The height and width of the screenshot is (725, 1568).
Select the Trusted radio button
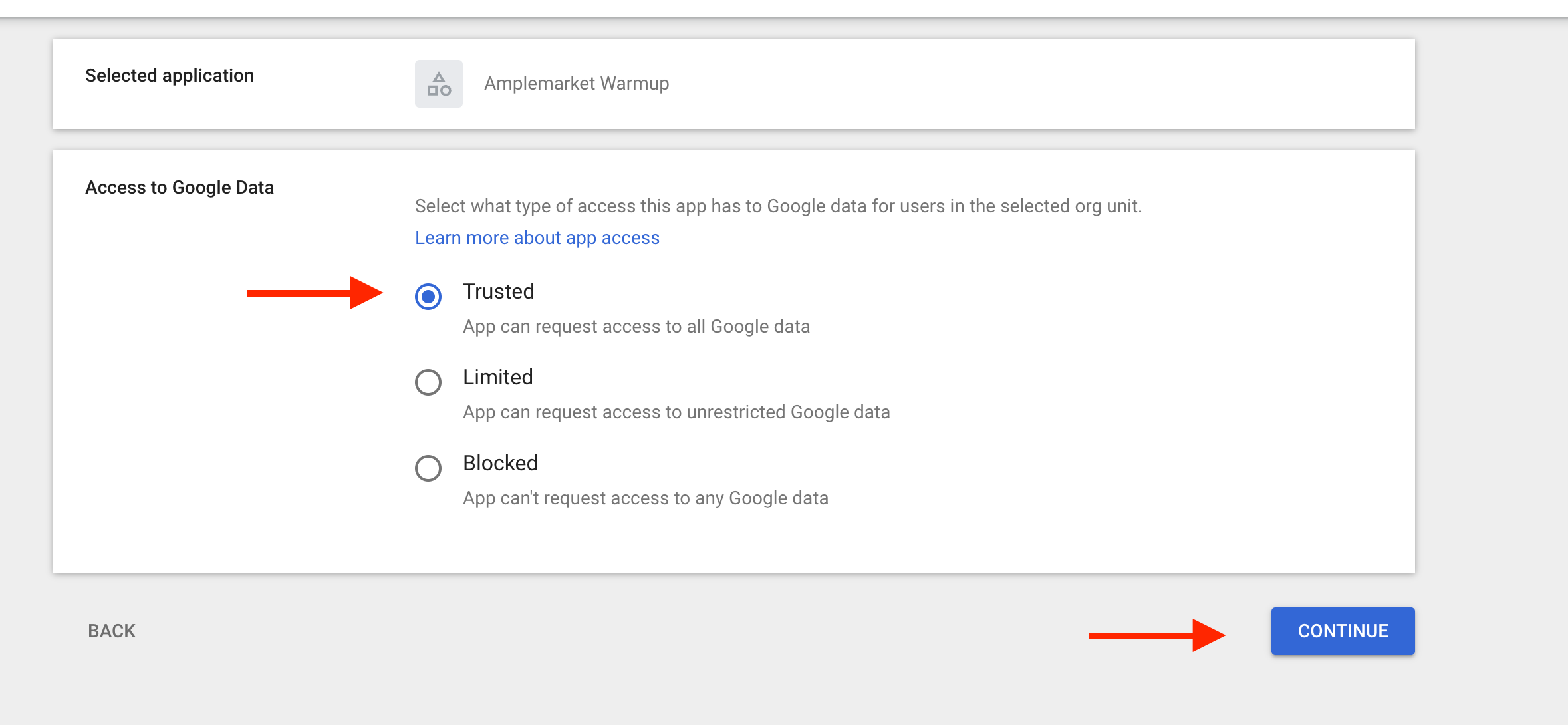pyautogui.click(x=428, y=297)
